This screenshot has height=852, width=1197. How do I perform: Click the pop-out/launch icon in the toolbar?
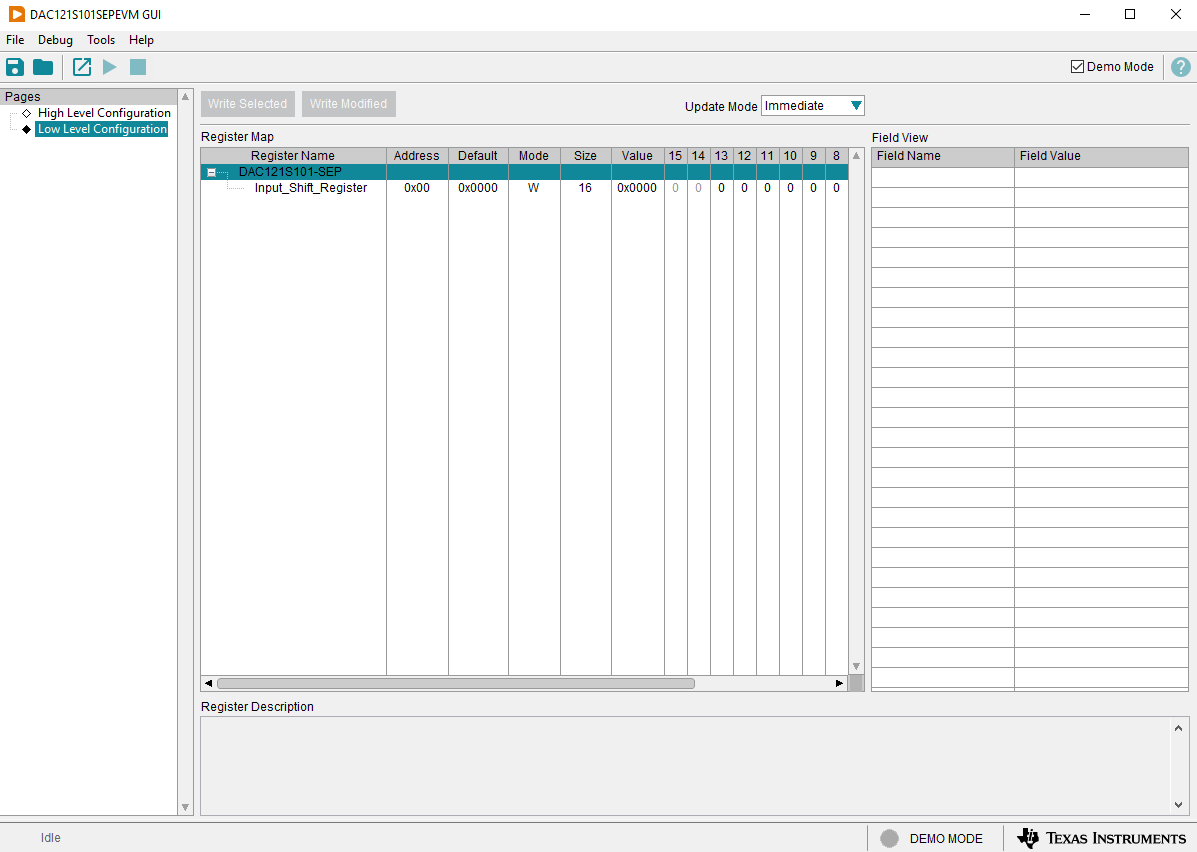pos(81,66)
